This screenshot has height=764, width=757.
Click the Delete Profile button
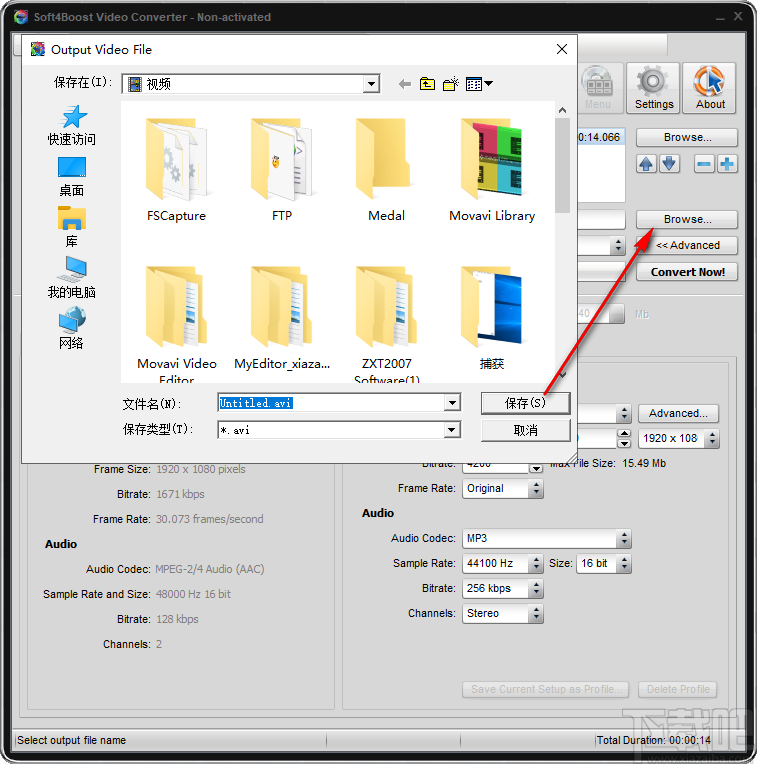678,689
